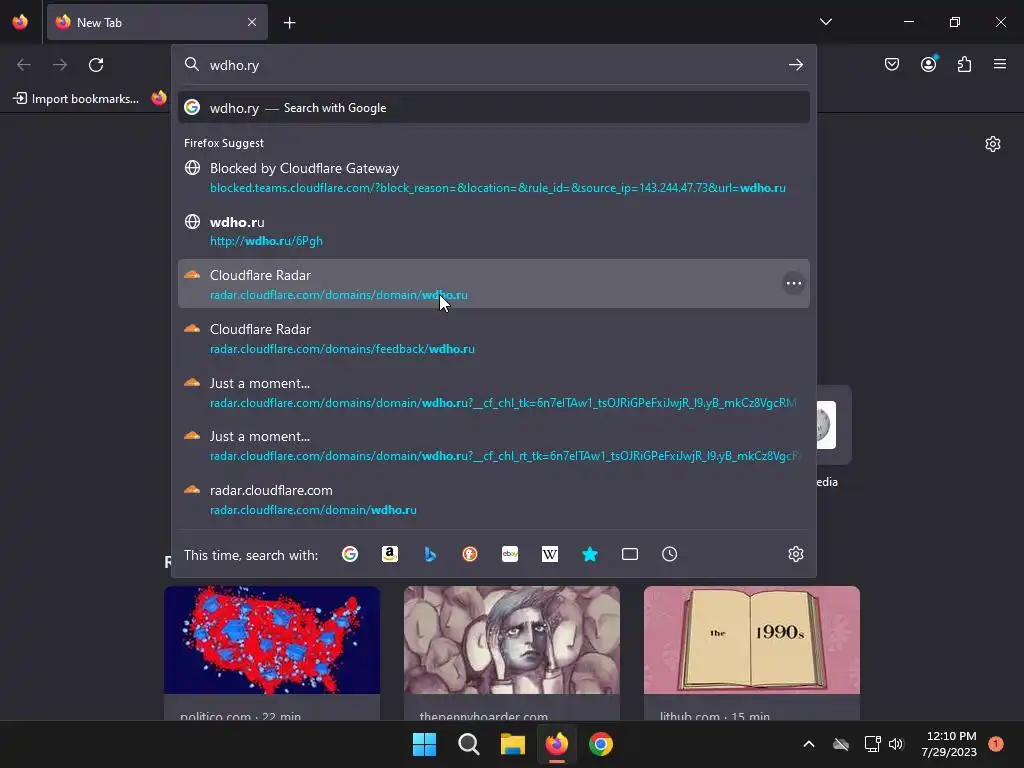Open politico.com story thumbnail with US map
Viewport: 1024px width, 768px height.
[272, 640]
